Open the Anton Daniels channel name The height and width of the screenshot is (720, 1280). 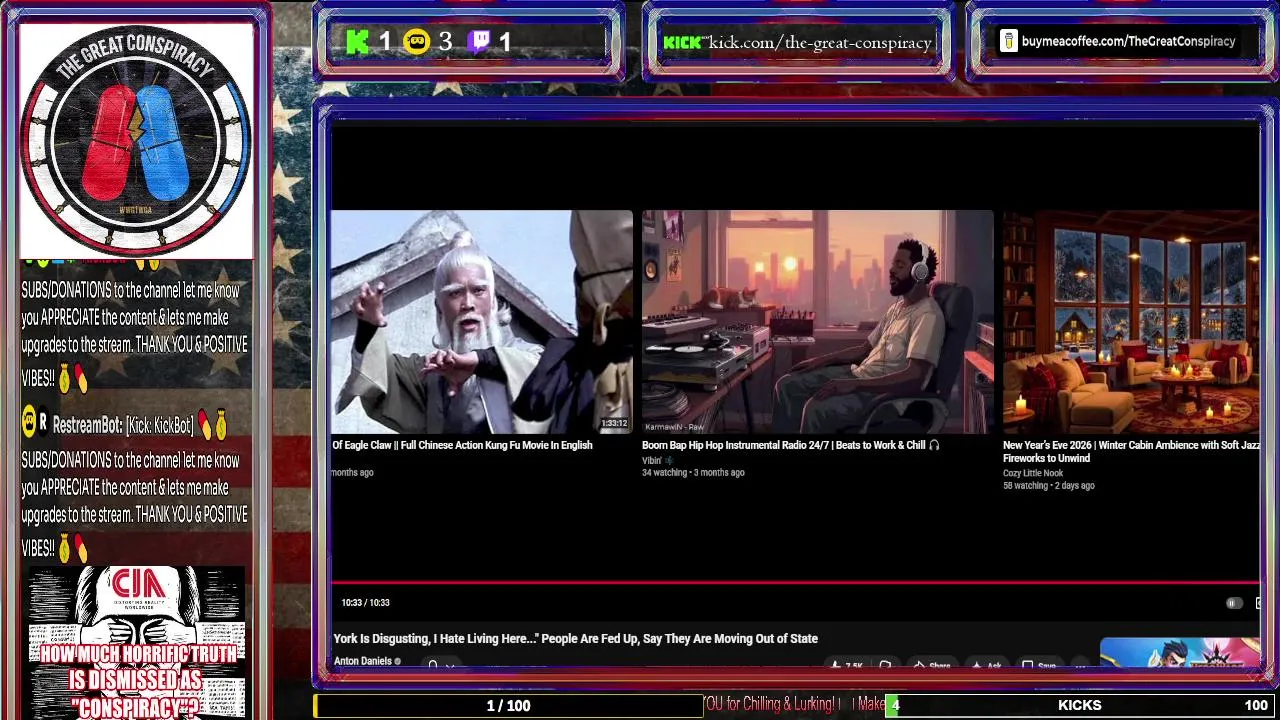[x=362, y=661]
